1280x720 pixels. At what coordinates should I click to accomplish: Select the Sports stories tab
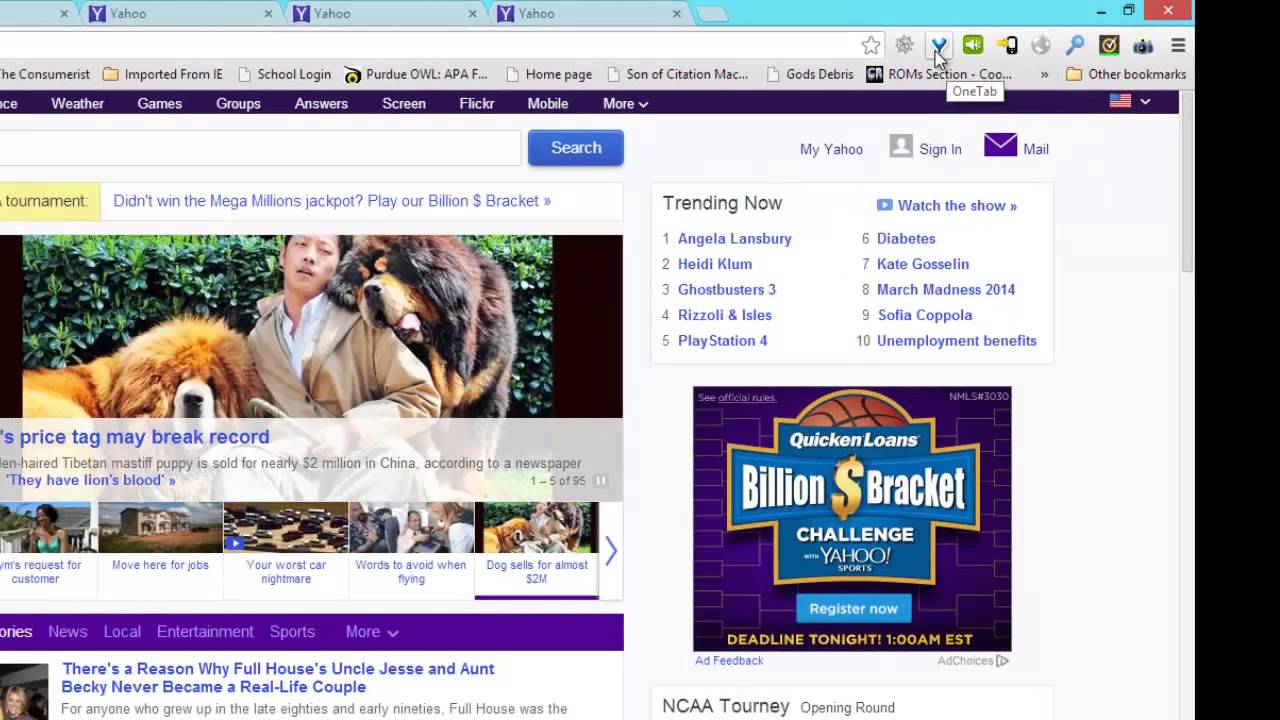click(292, 632)
